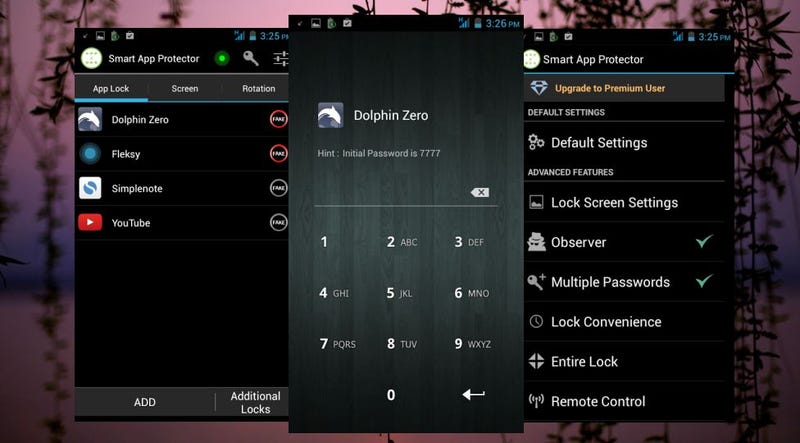Screen dimensions: 800x443
Task: Open the sliders settings icon in left header
Action: point(281,59)
